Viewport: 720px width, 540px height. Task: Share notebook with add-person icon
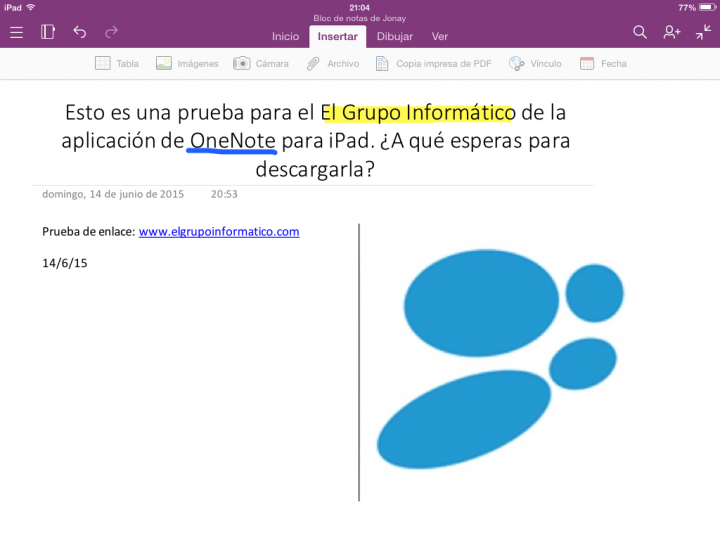click(x=672, y=32)
